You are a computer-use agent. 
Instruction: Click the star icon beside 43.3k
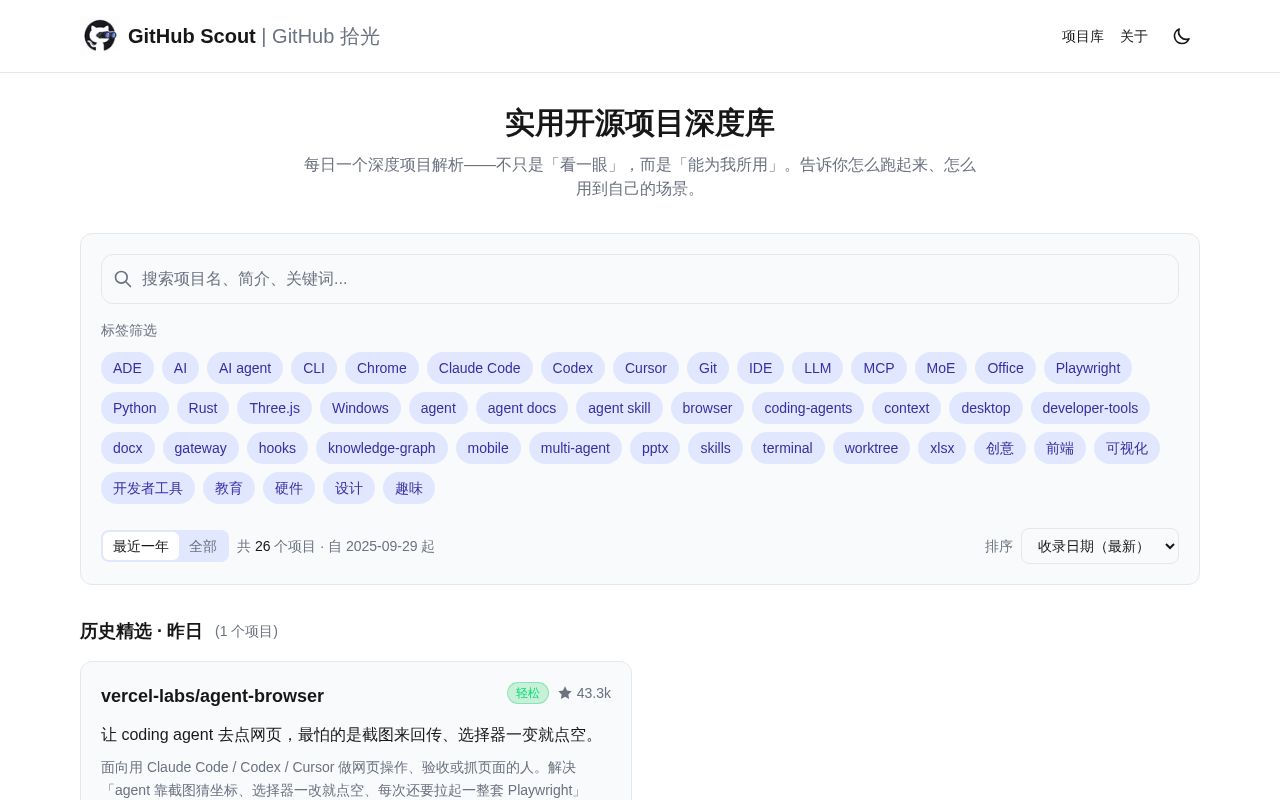coord(565,693)
